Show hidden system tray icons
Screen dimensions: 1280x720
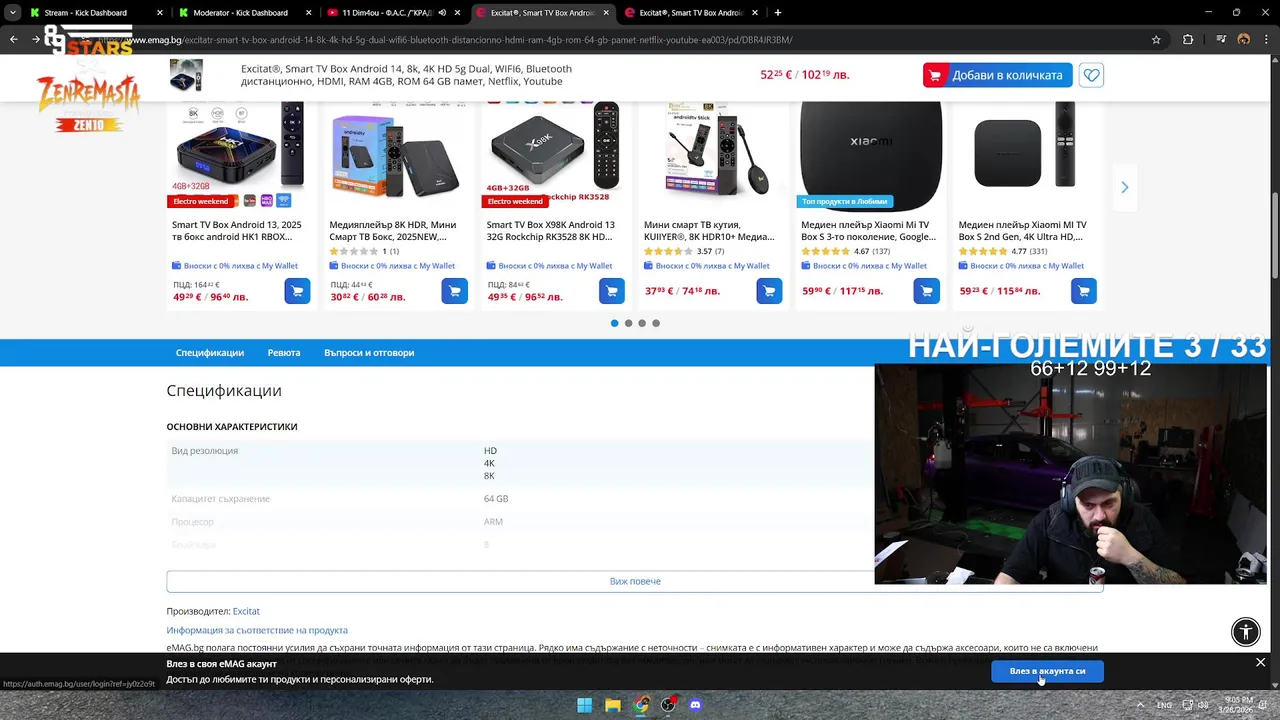click(x=1141, y=705)
